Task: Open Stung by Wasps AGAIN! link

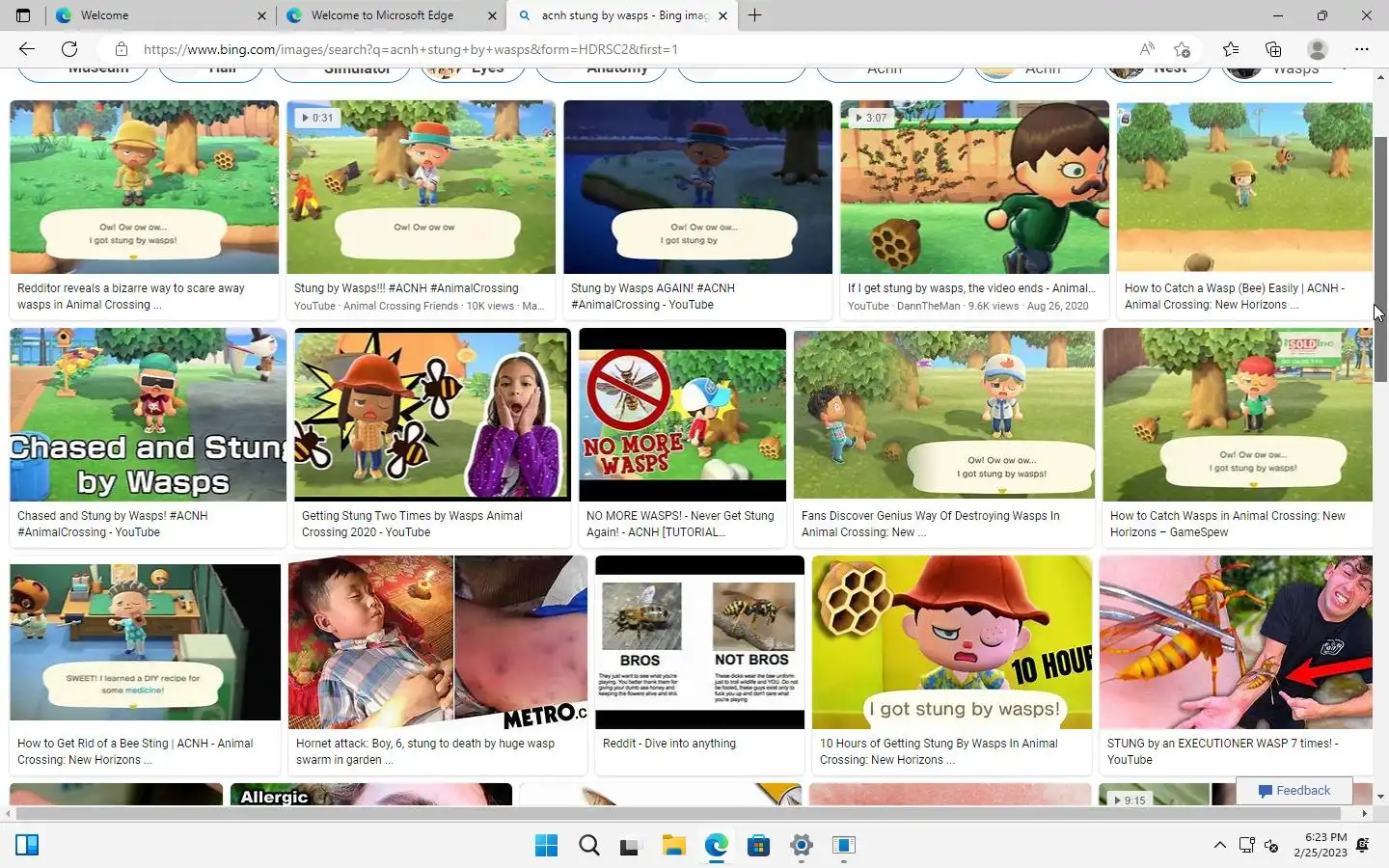Action: click(653, 296)
